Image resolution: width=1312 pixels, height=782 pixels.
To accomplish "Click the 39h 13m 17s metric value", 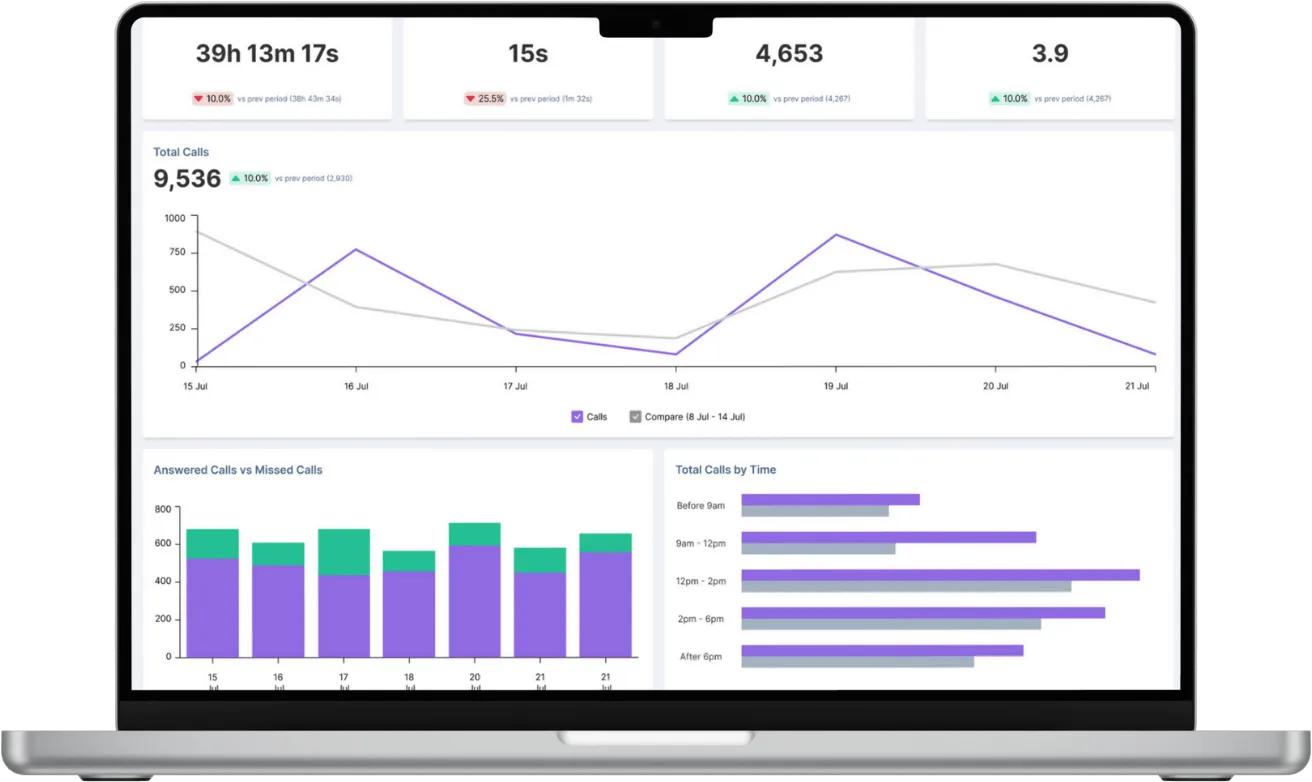I will (267, 54).
